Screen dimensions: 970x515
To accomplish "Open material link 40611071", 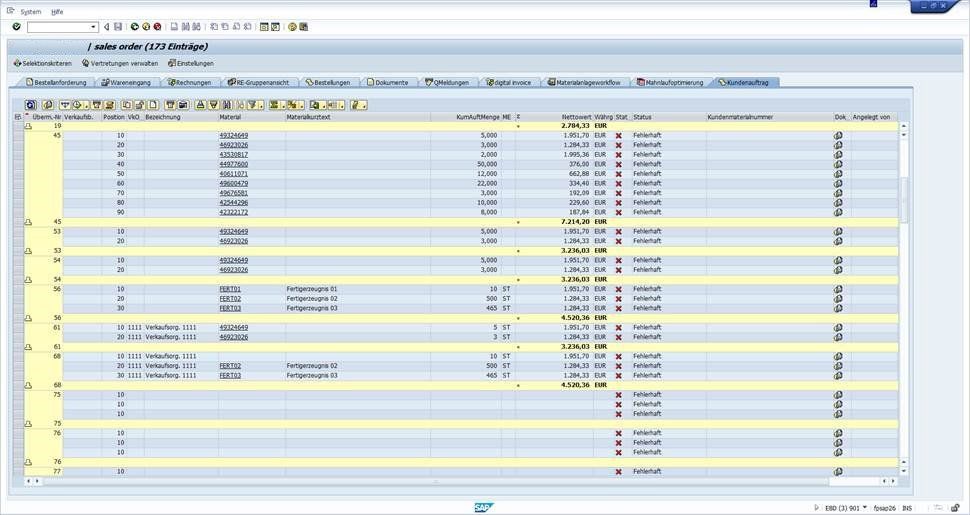I will [x=234, y=174].
